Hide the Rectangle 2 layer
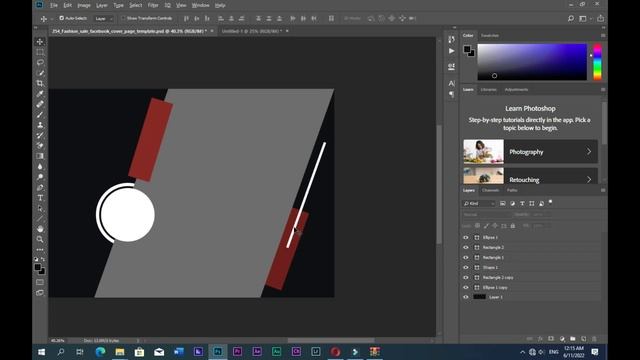The height and width of the screenshot is (360, 640). click(x=466, y=247)
